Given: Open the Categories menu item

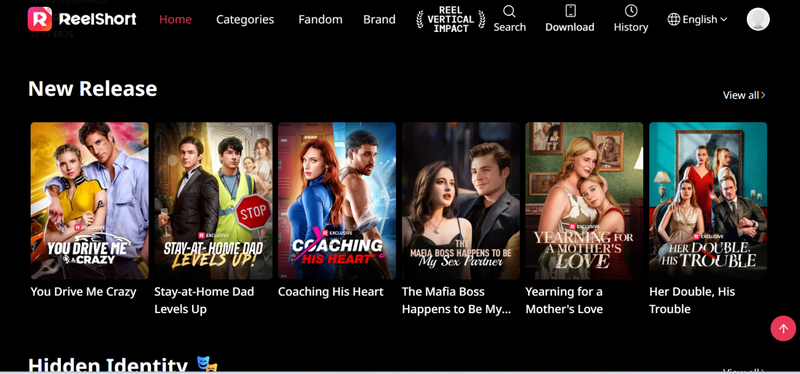Looking at the screenshot, I should tap(245, 19).
